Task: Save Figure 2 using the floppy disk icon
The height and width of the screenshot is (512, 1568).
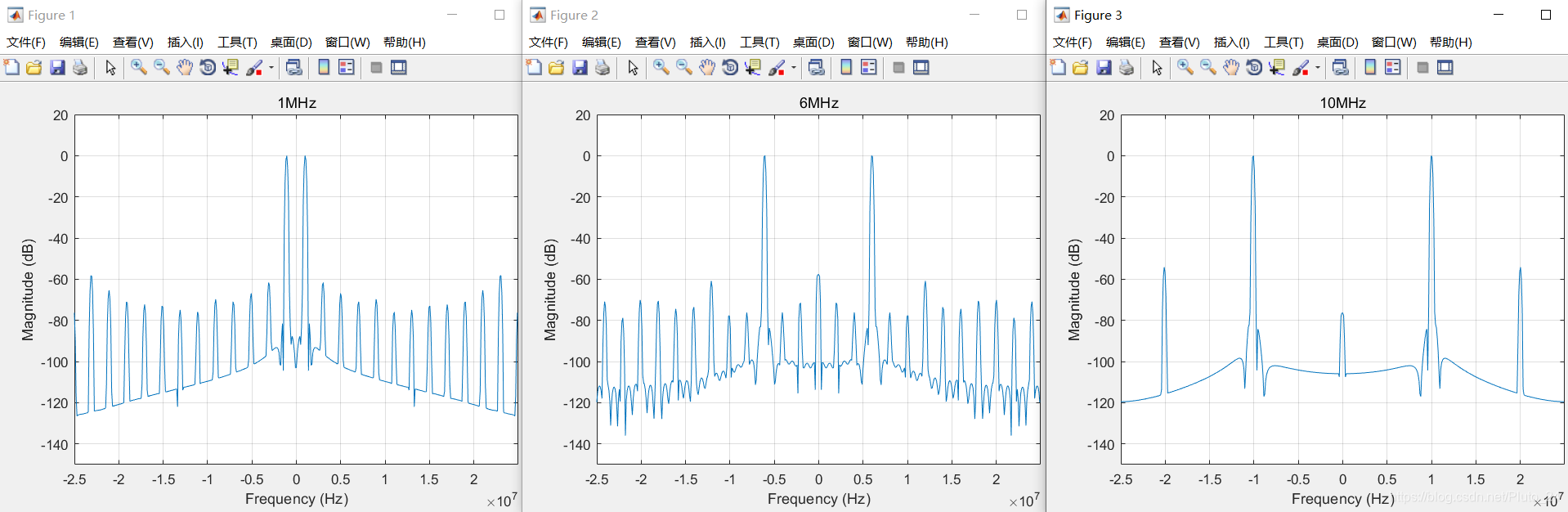Action: [x=580, y=67]
